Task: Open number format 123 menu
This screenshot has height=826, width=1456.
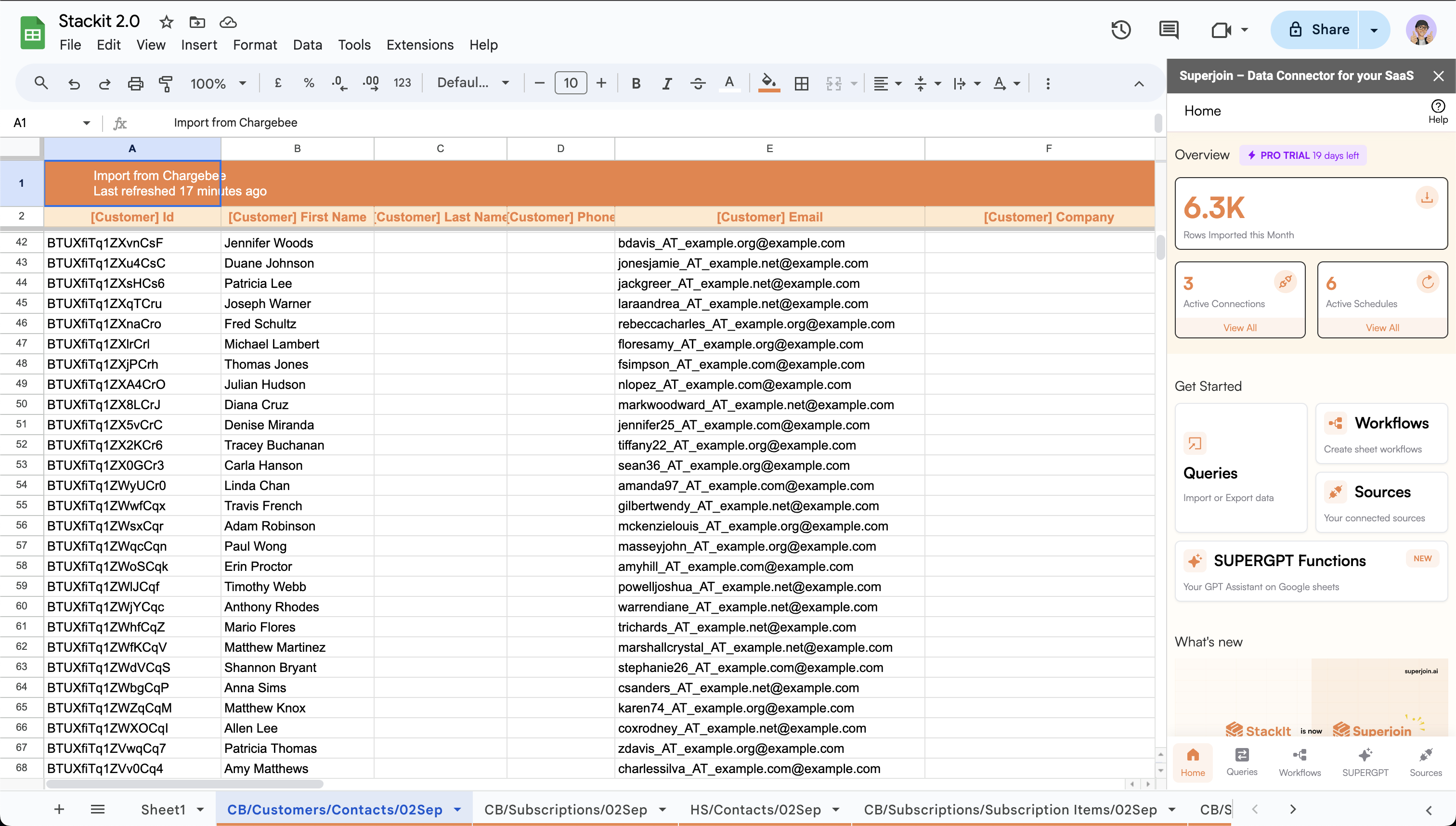Action: 402,83
